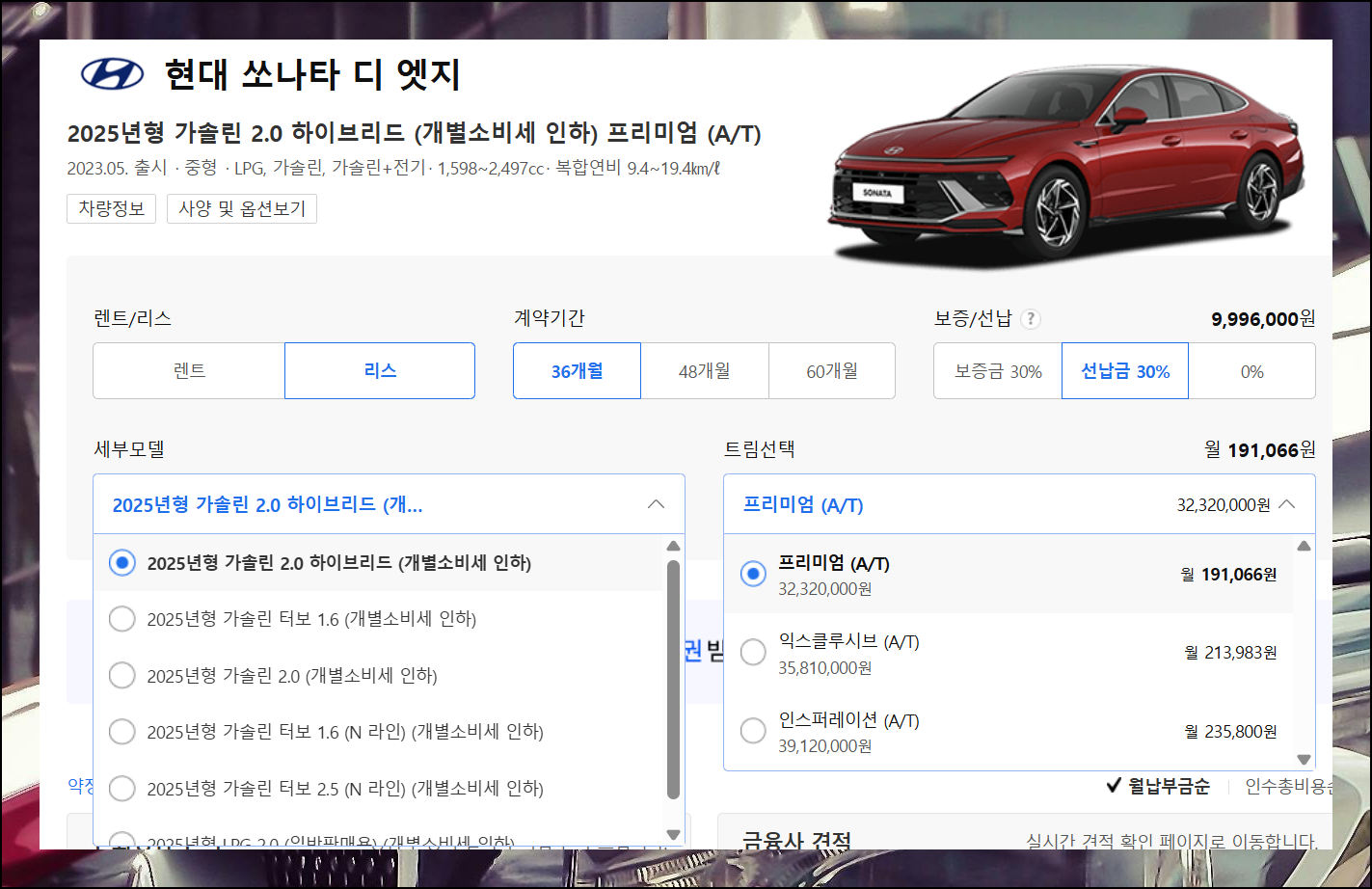Click the price 월 235,800원
The height and width of the screenshot is (889, 1372).
(x=1231, y=732)
